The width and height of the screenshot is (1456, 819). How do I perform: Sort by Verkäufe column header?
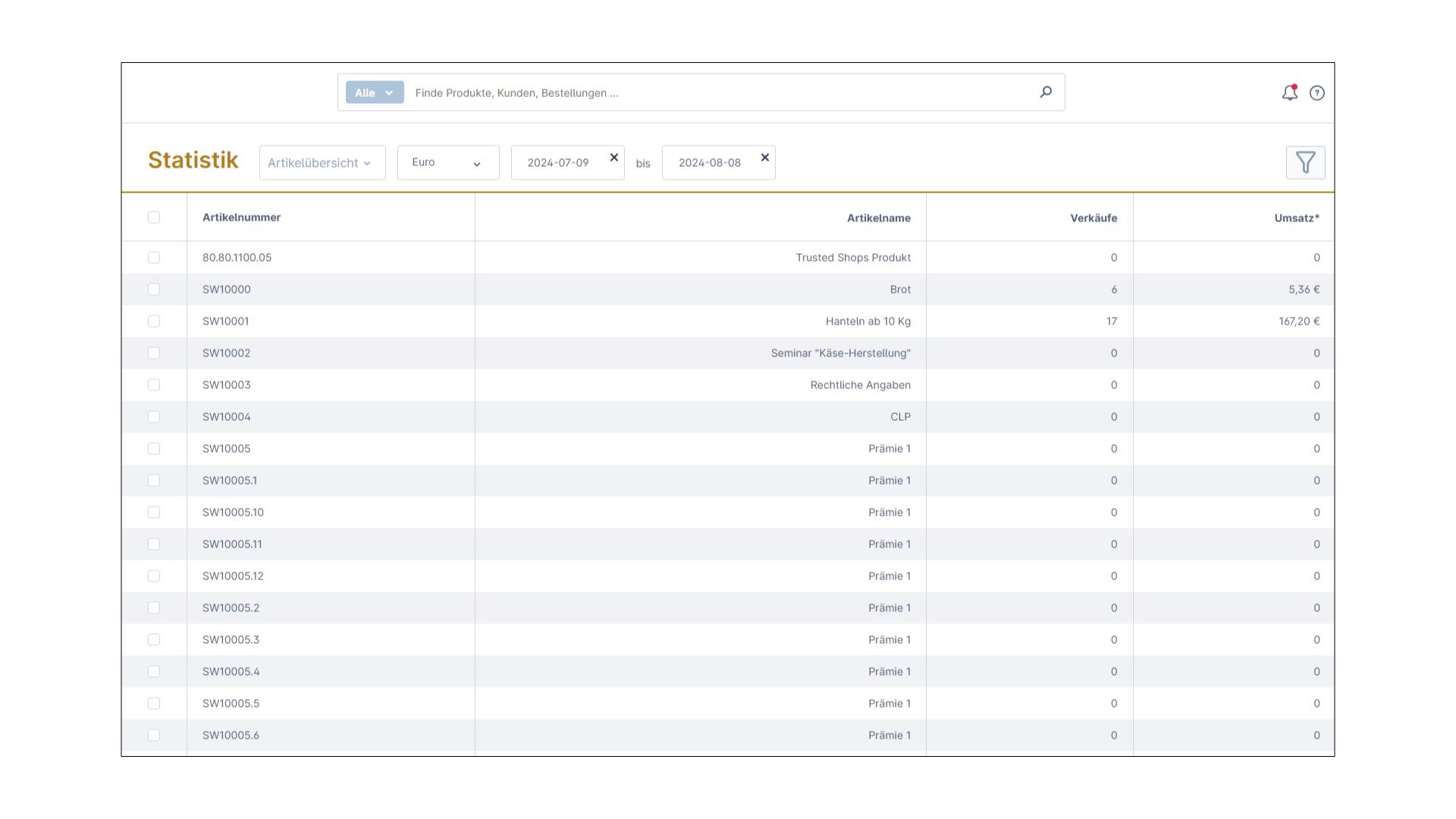[x=1094, y=218]
